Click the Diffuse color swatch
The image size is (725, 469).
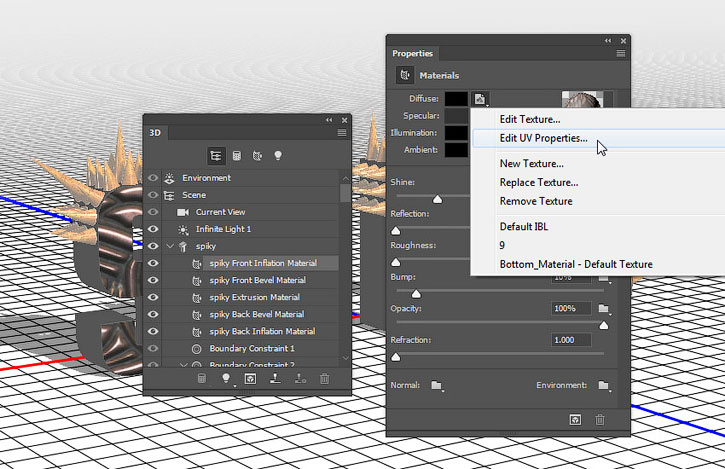(456, 99)
